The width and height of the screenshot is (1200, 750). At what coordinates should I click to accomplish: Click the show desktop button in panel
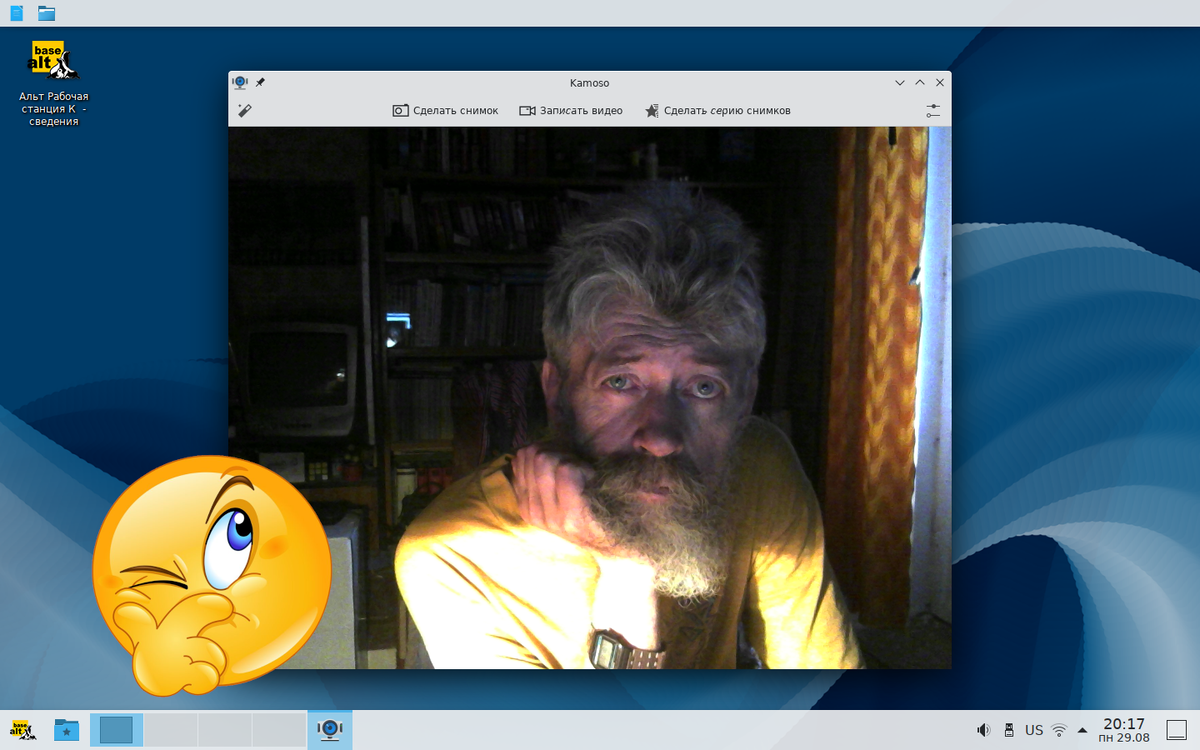pos(1176,730)
